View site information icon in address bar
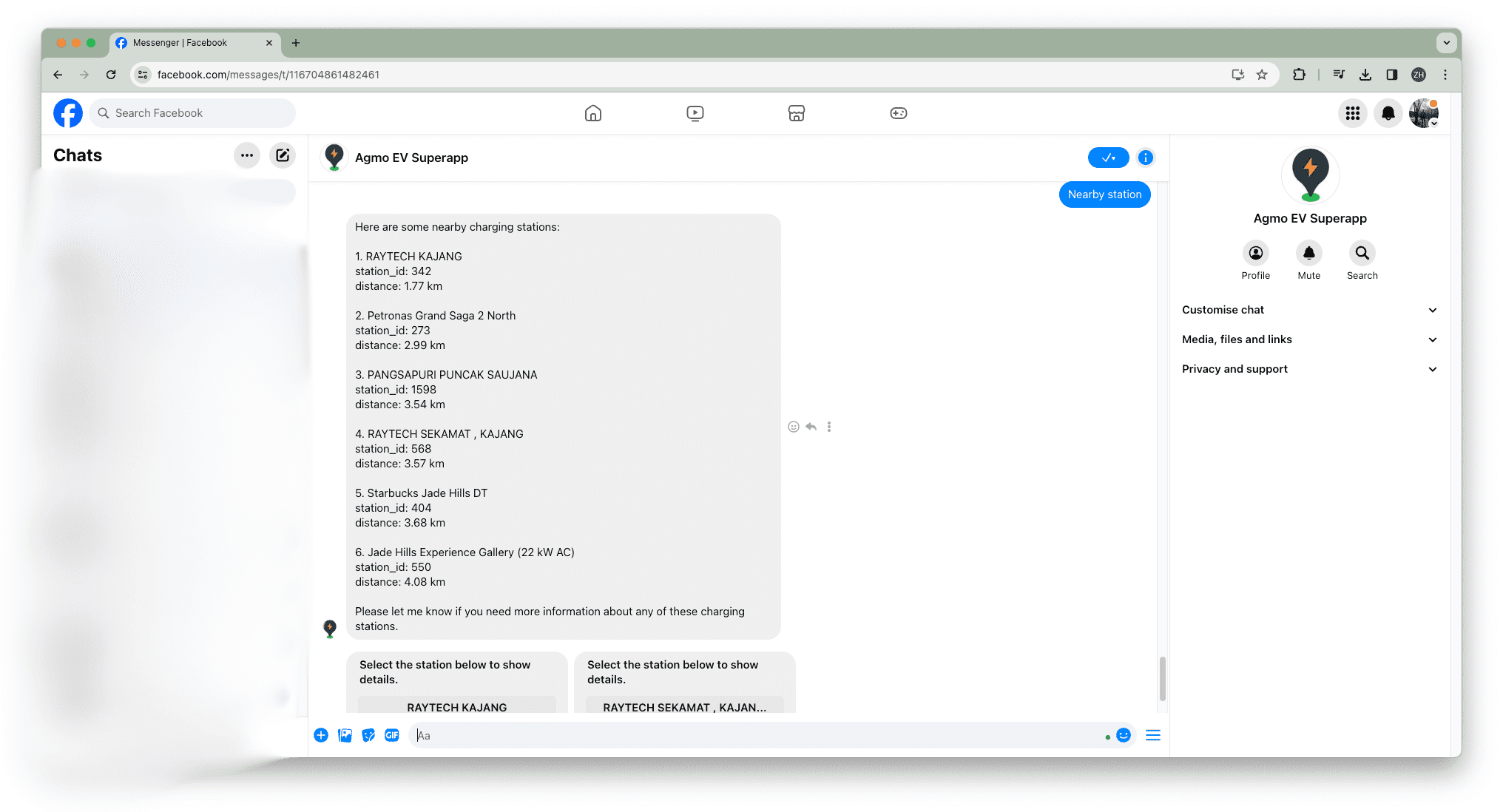The height and width of the screenshot is (812, 1503). 143,75
